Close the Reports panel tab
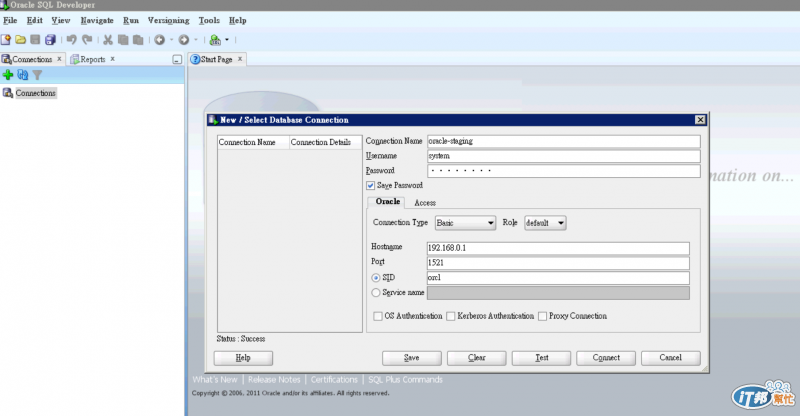Viewport: 800px width, 416px height. point(113,59)
